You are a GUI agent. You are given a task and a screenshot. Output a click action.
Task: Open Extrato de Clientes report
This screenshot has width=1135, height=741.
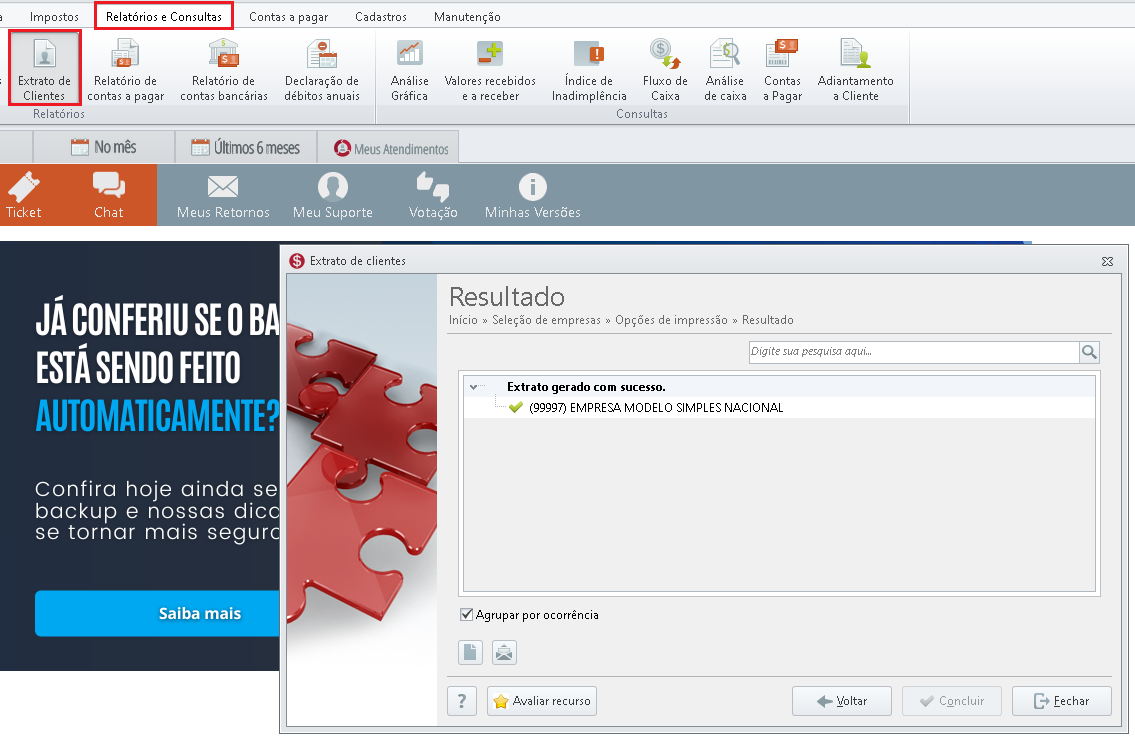click(44, 68)
